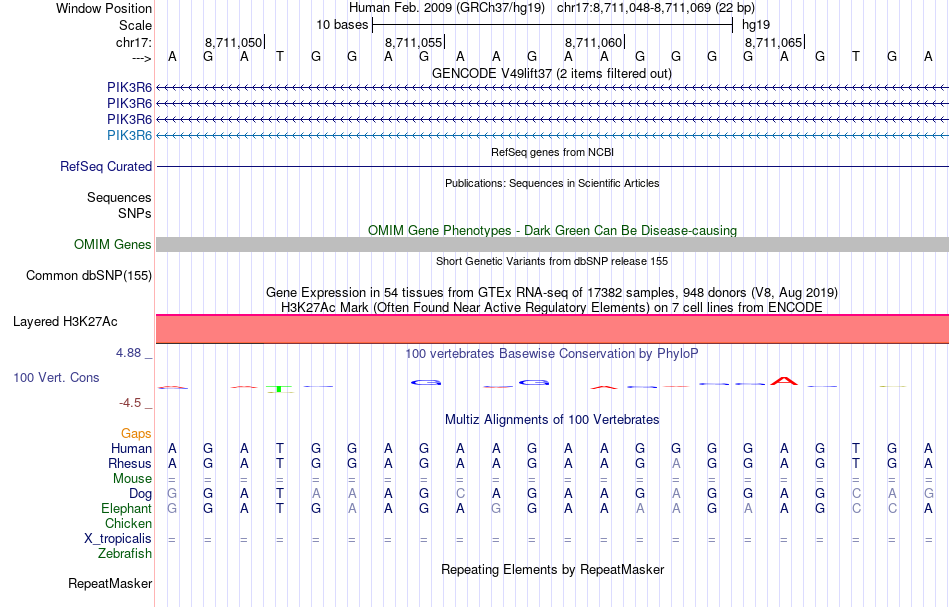This screenshot has width=950, height=607.
Task: Click the 10 bases scale bar
Action: pos(552,25)
